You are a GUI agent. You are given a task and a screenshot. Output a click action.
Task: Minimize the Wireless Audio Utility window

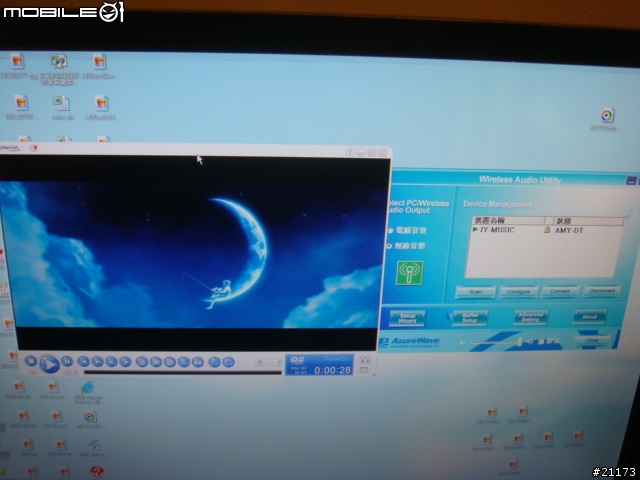coord(631,180)
